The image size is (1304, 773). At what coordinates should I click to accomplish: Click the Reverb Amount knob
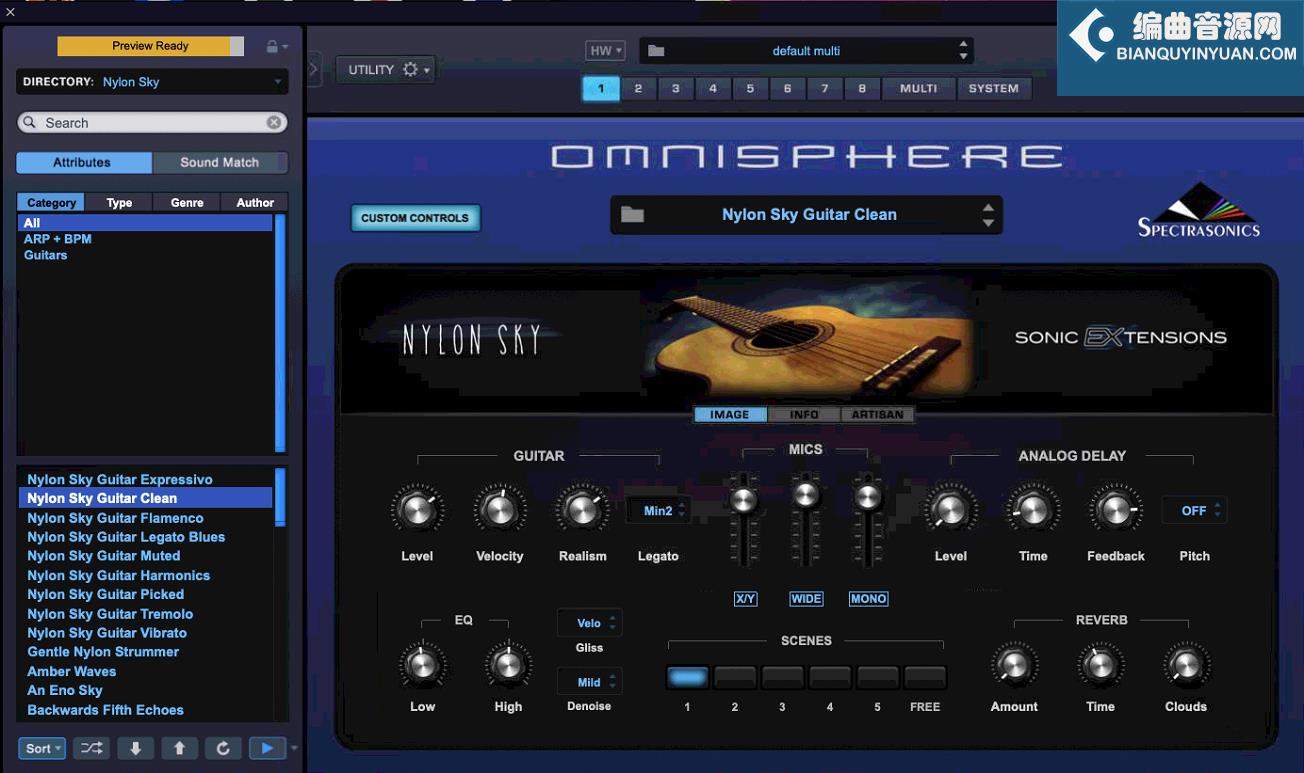point(1014,665)
